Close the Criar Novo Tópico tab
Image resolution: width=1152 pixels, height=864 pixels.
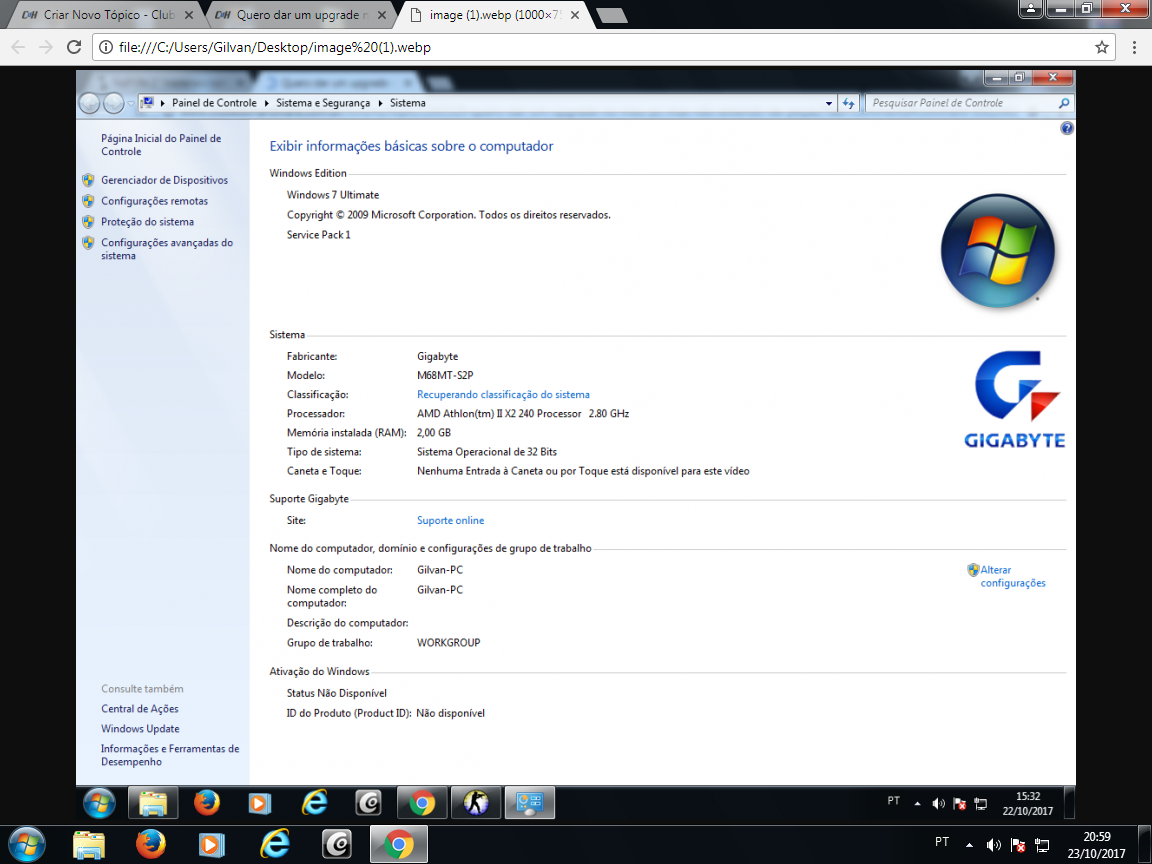[x=189, y=15]
